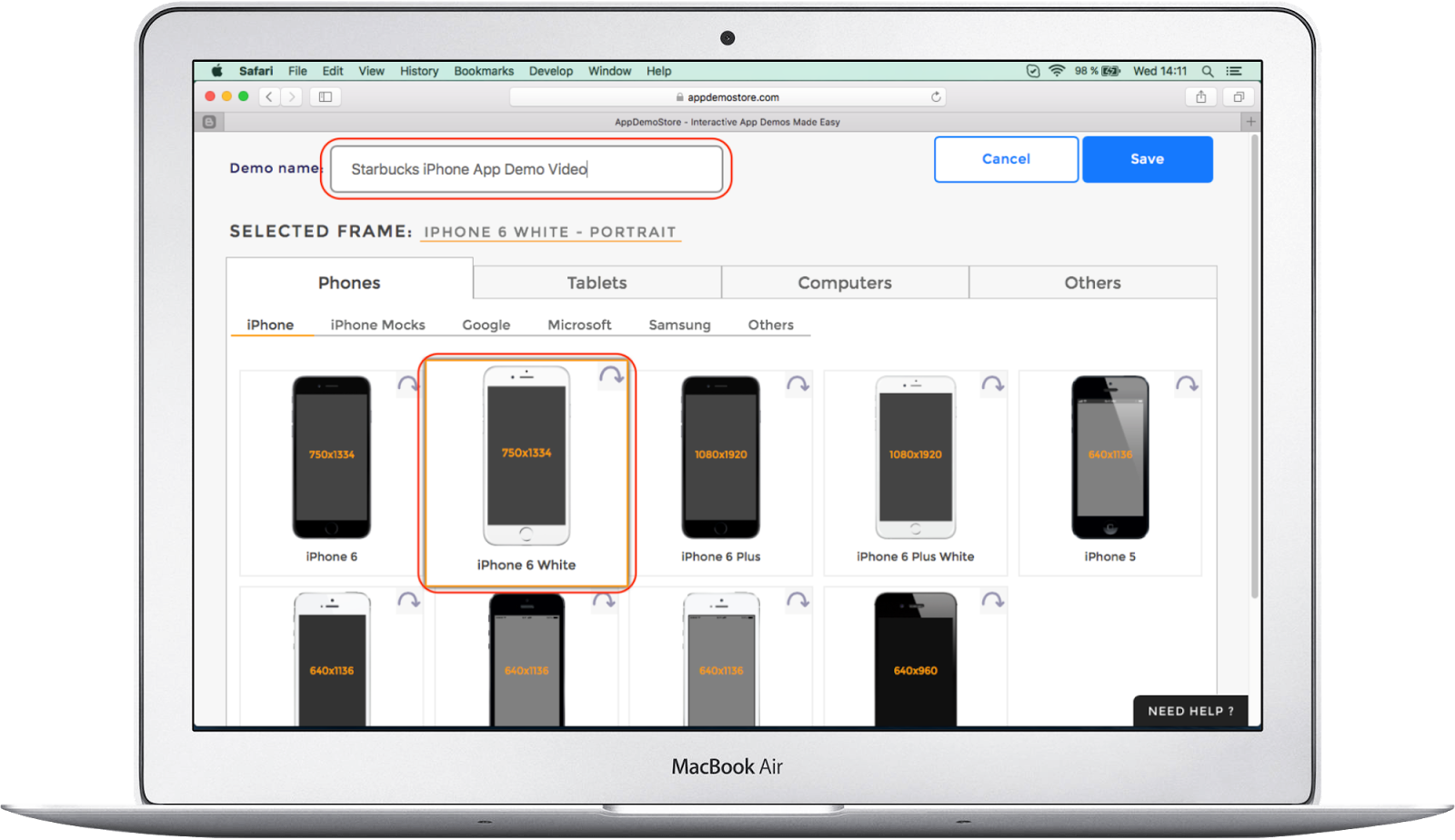This screenshot has height=840, width=1455.
Task: Click the appdemostore.com address bar
Action: click(x=727, y=97)
